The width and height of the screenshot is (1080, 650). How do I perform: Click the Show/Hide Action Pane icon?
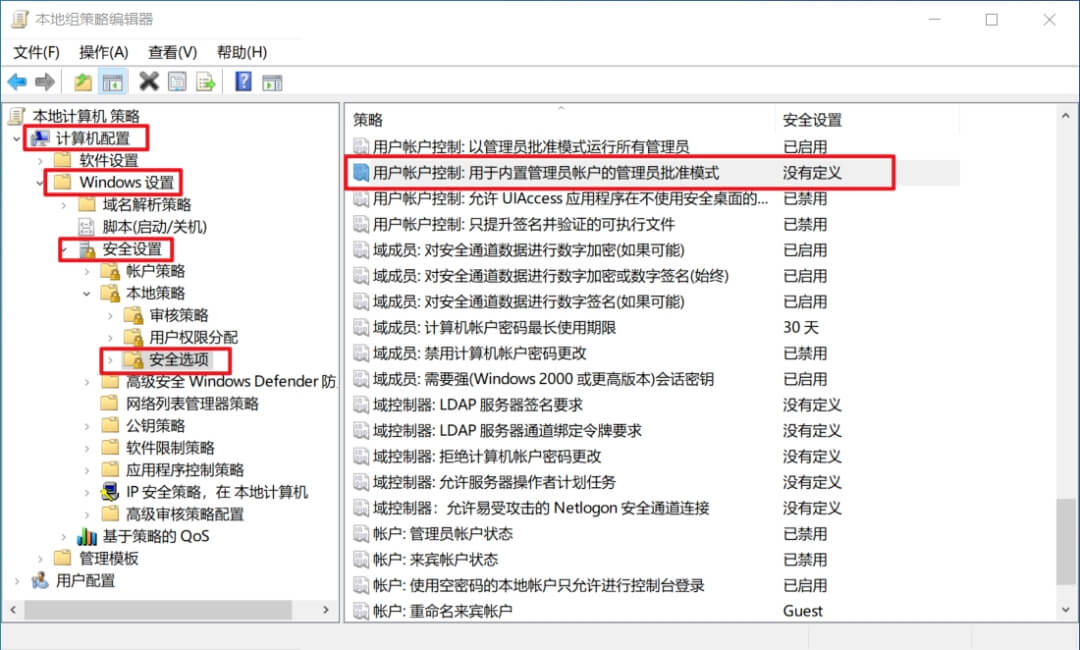click(272, 82)
